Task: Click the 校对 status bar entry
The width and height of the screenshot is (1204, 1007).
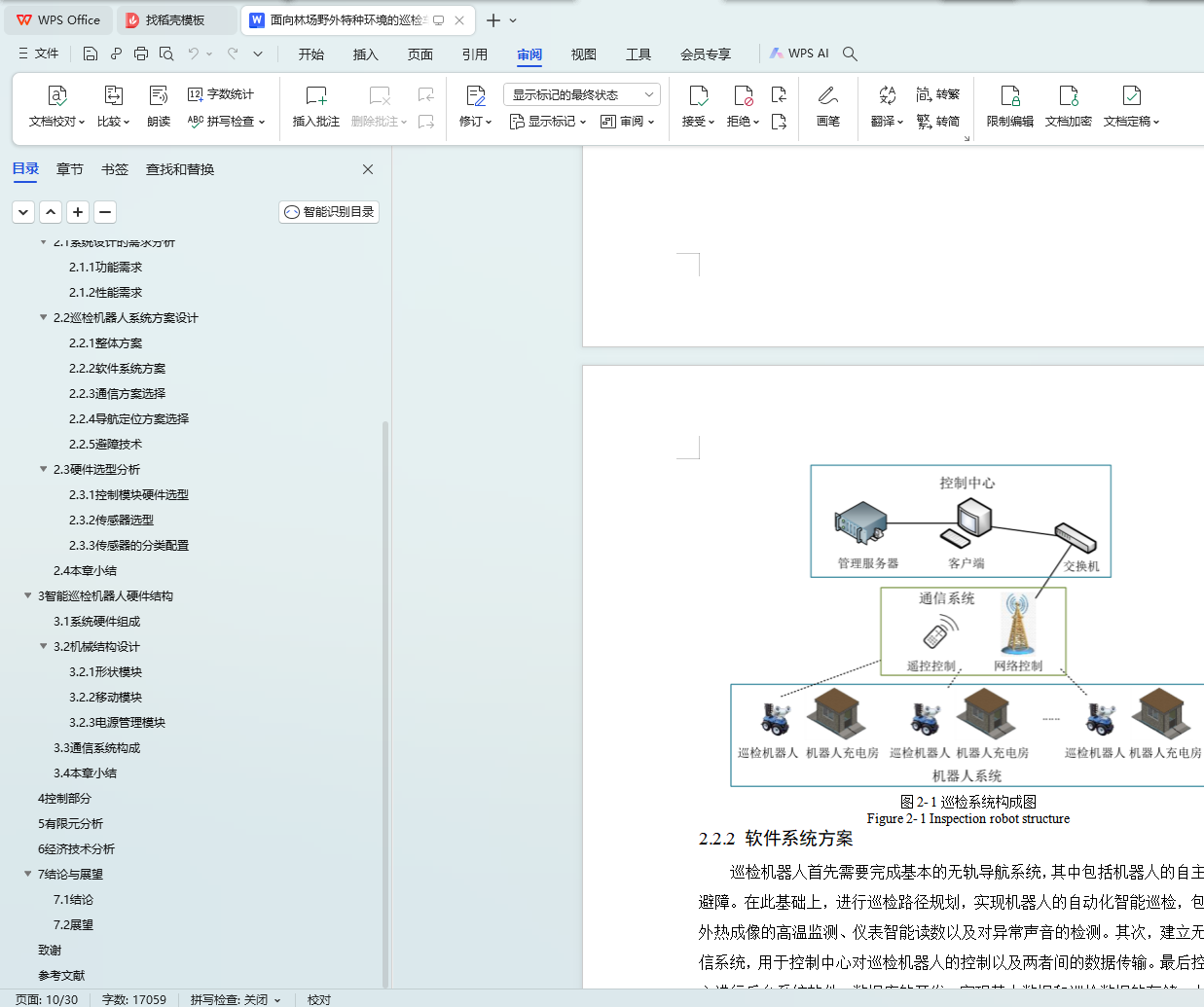Action: click(x=319, y=999)
